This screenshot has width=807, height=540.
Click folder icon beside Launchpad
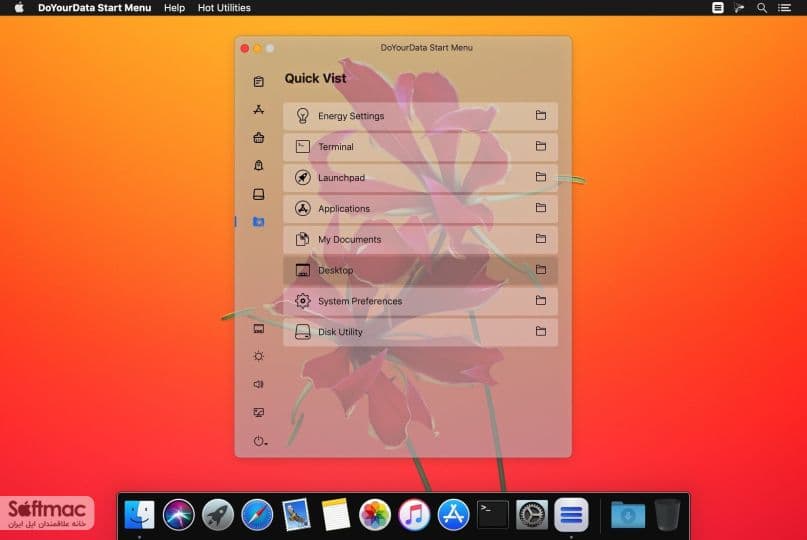540,177
